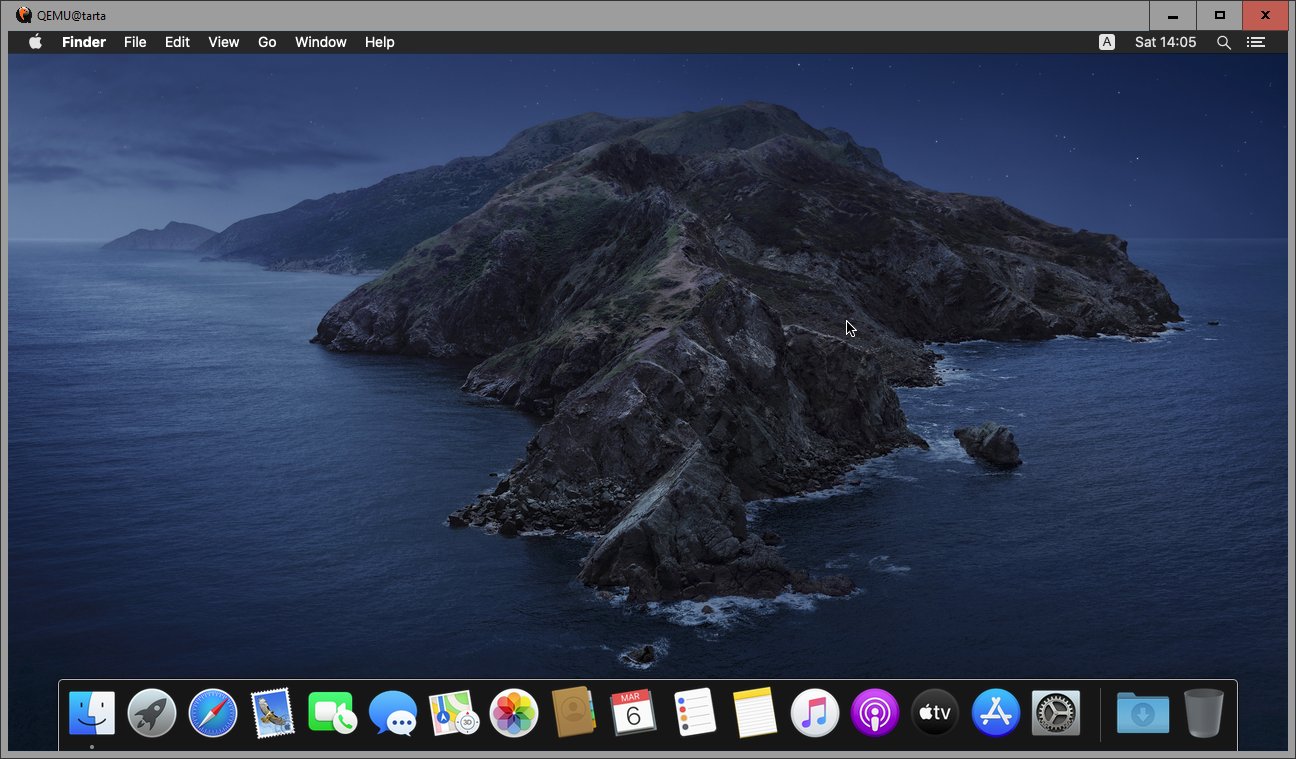Viewport: 1296px width, 759px height.
Task: Open Calendar showing March 6
Action: point(633,714)
